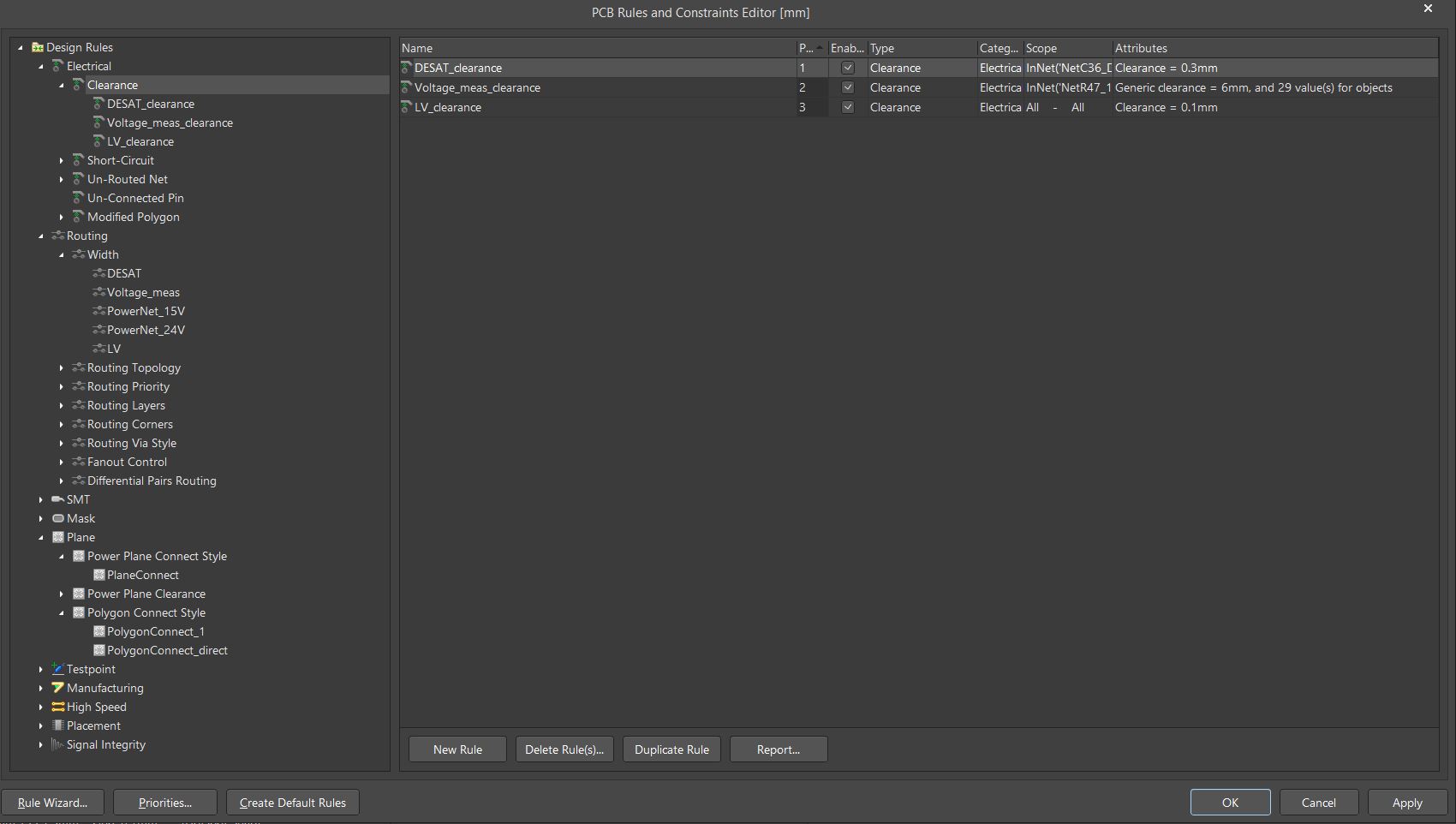The image size is (1456, 824).
Task: Click the Mask category icon
Action: point(57,518)
